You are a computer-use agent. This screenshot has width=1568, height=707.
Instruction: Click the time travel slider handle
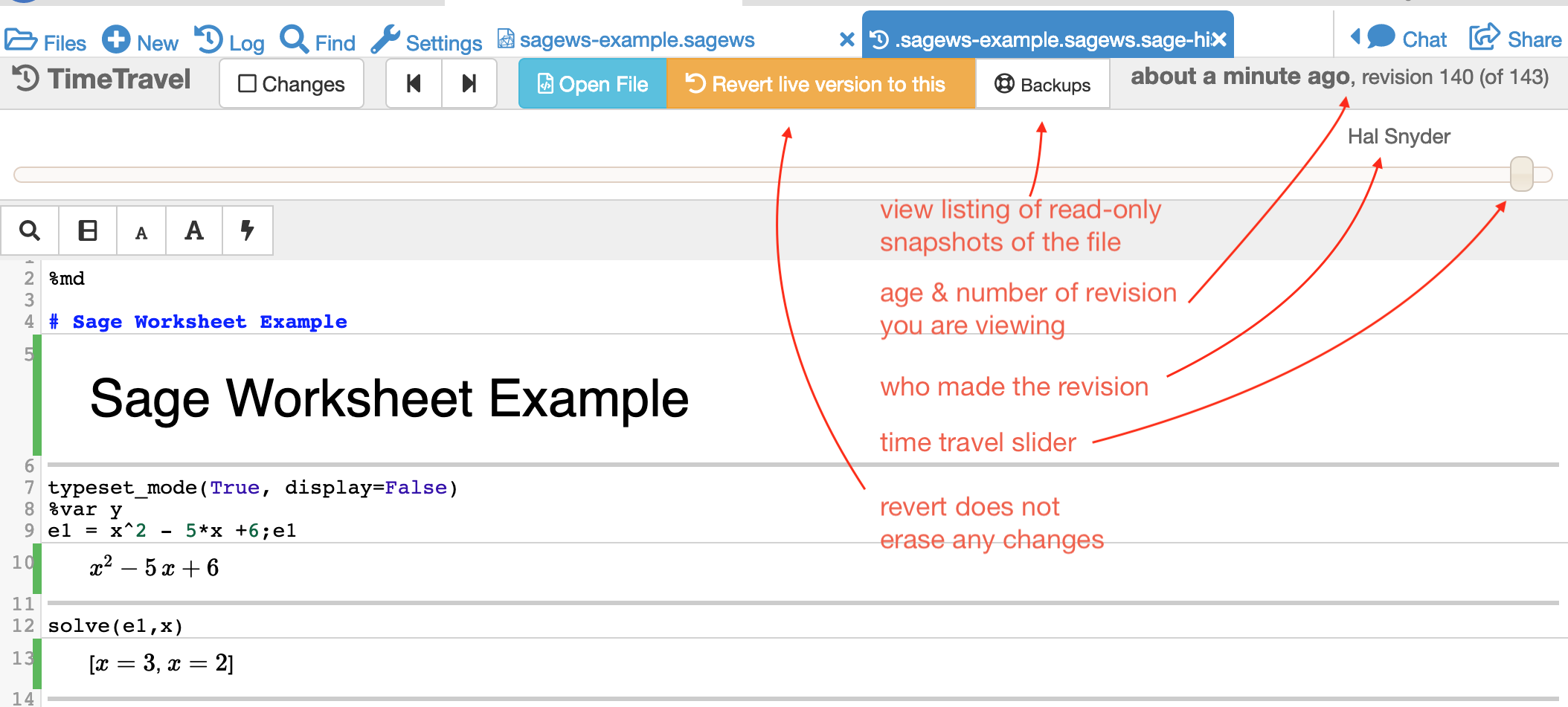(1521, 174)
